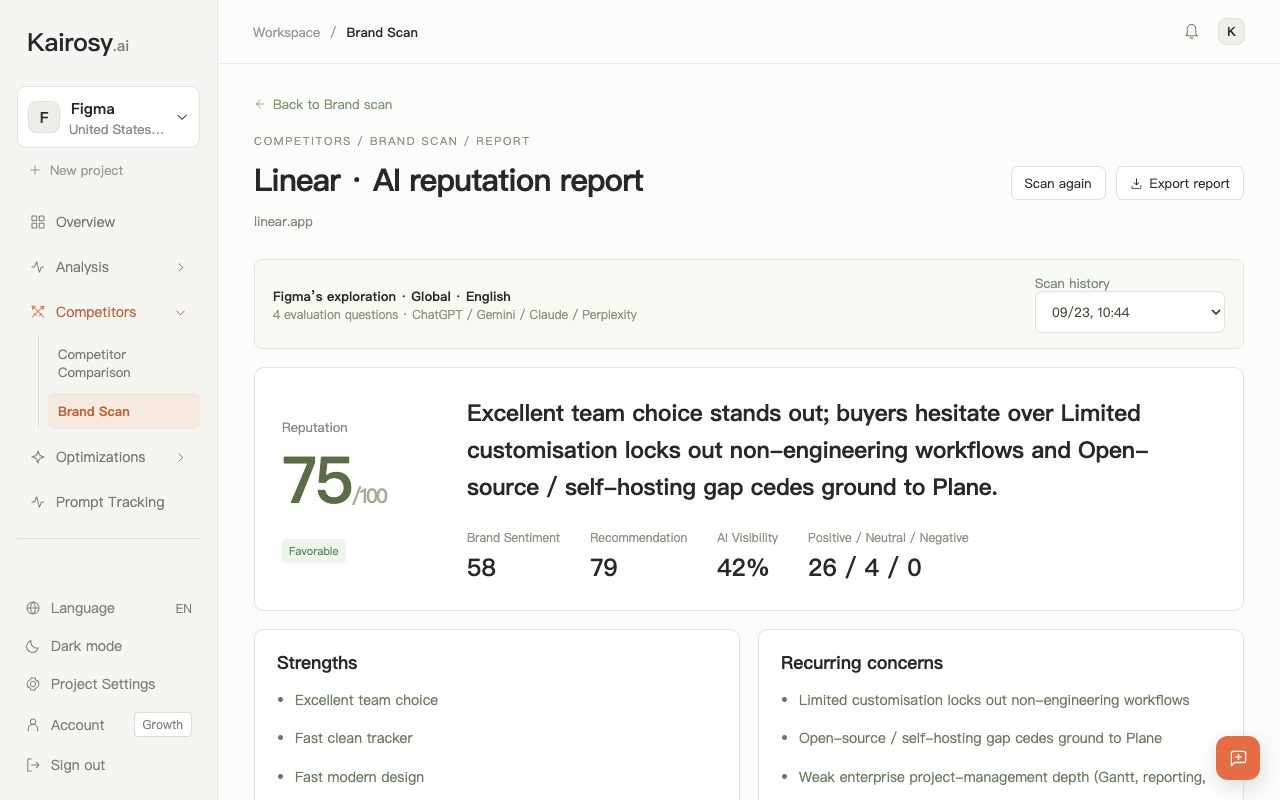Click the Growth plan badge
This screenshot has width=1280, height=800.
(x=163, y=725)
